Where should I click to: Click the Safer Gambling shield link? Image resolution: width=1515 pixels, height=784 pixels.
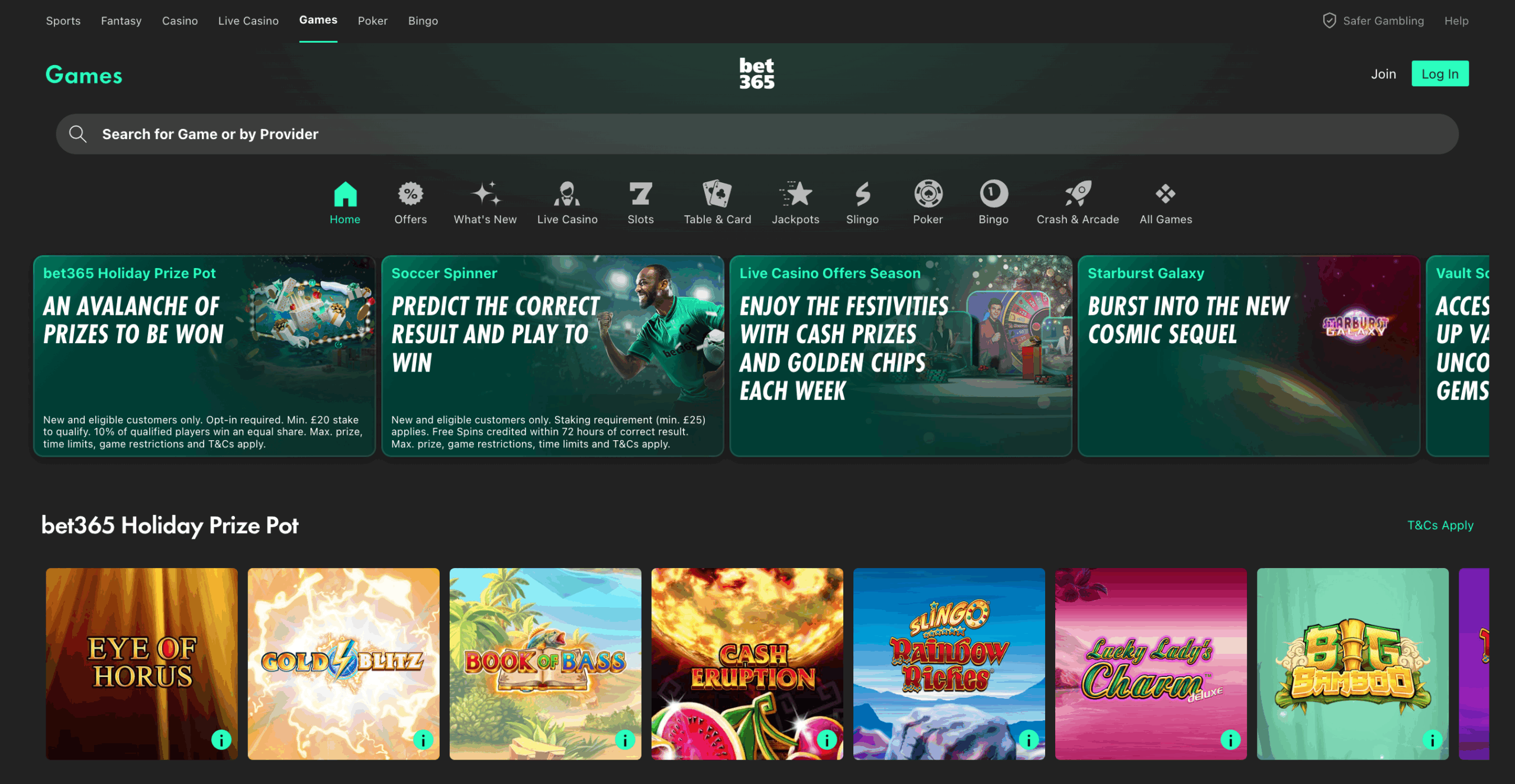[x=1373, y=21]
